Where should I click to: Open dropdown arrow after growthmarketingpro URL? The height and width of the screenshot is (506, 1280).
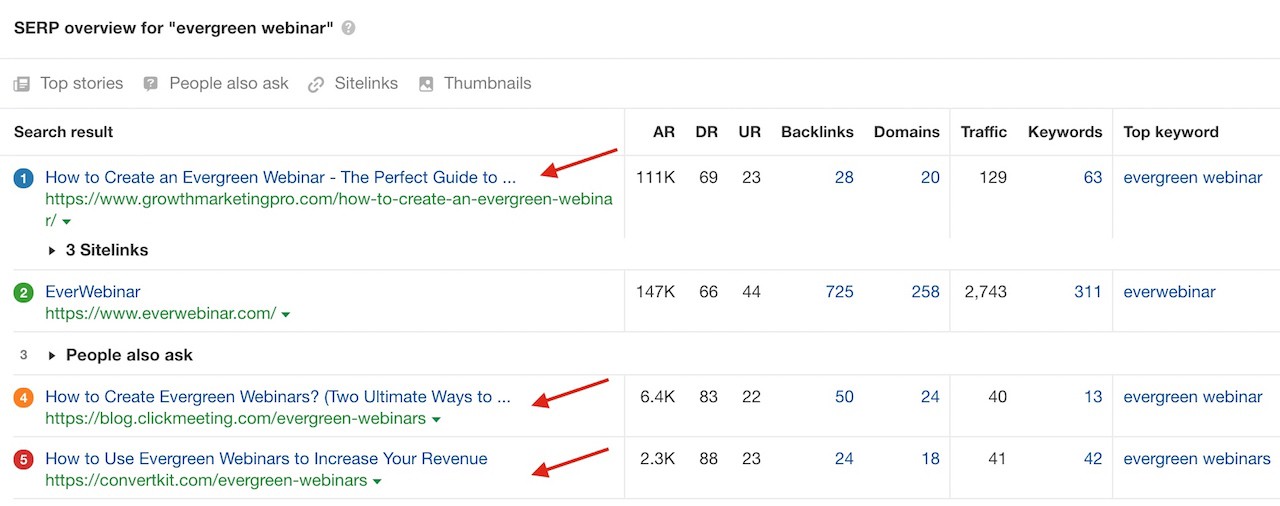[x=67, y=222]
